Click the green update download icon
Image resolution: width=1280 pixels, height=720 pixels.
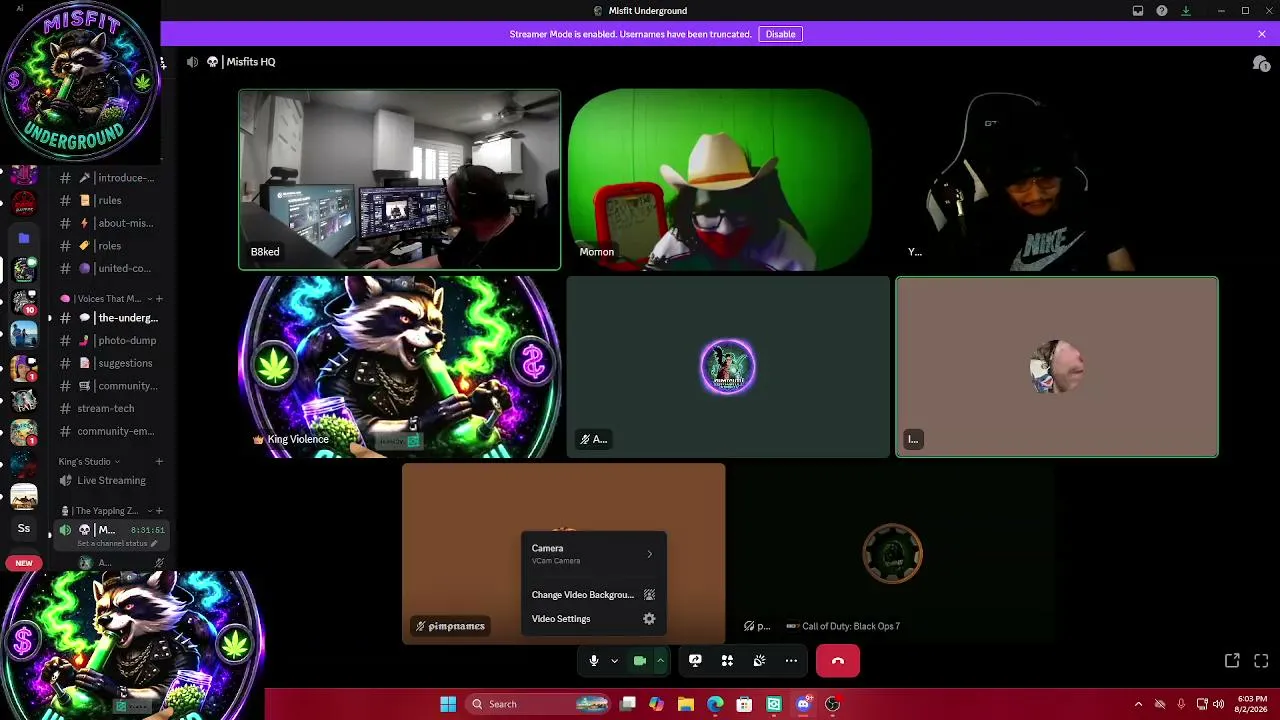click(1186, 11)
